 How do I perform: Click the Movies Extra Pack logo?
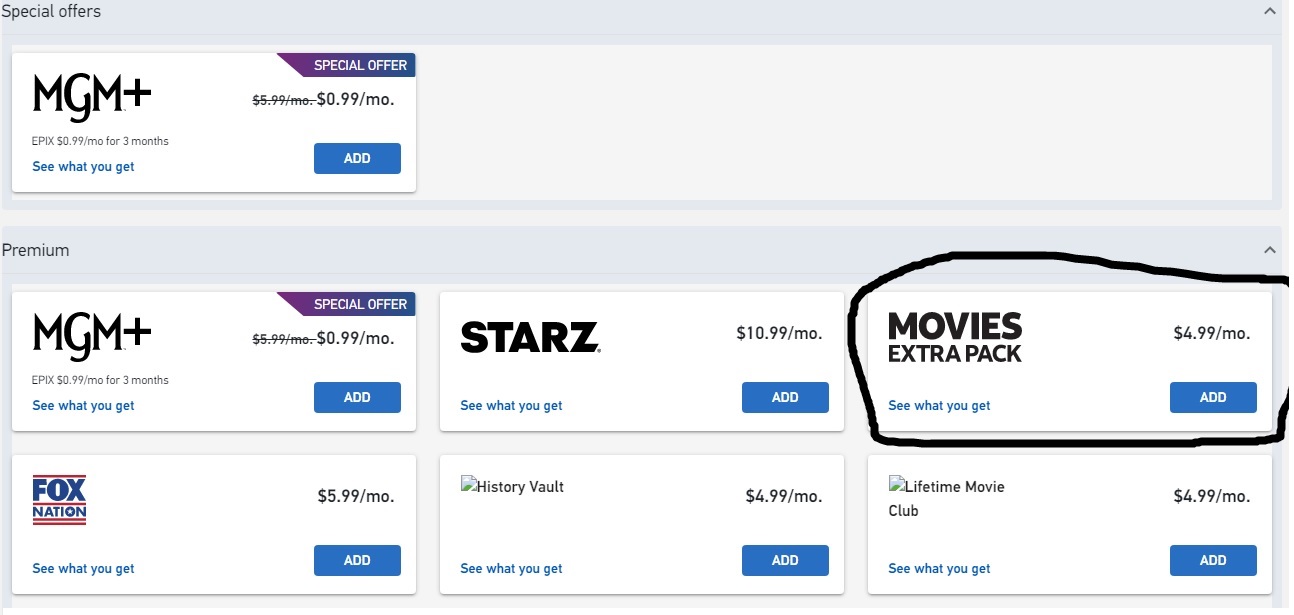pyautogui.click(x=955, y=337)
